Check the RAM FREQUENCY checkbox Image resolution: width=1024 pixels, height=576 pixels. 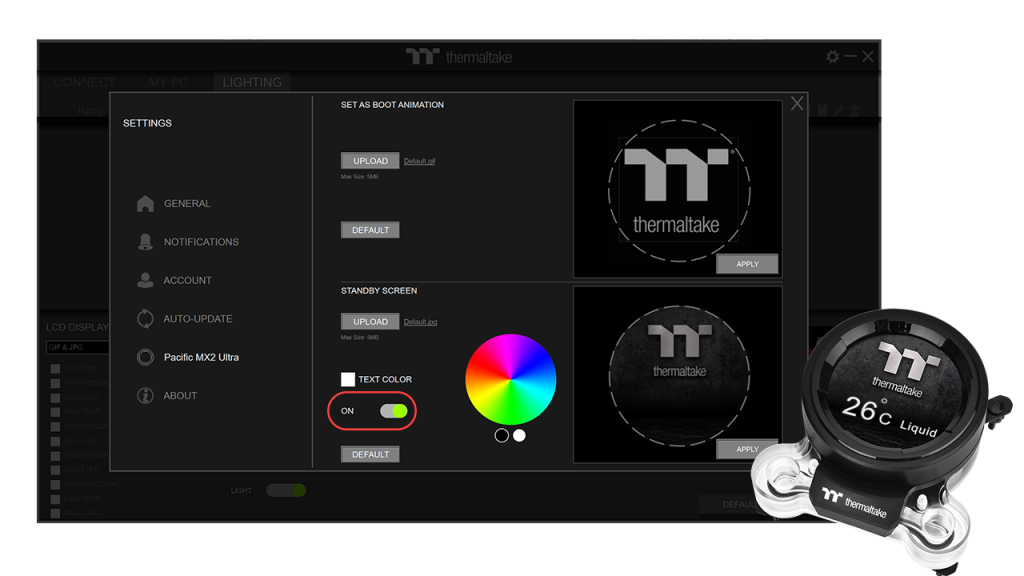pos(56,485)
